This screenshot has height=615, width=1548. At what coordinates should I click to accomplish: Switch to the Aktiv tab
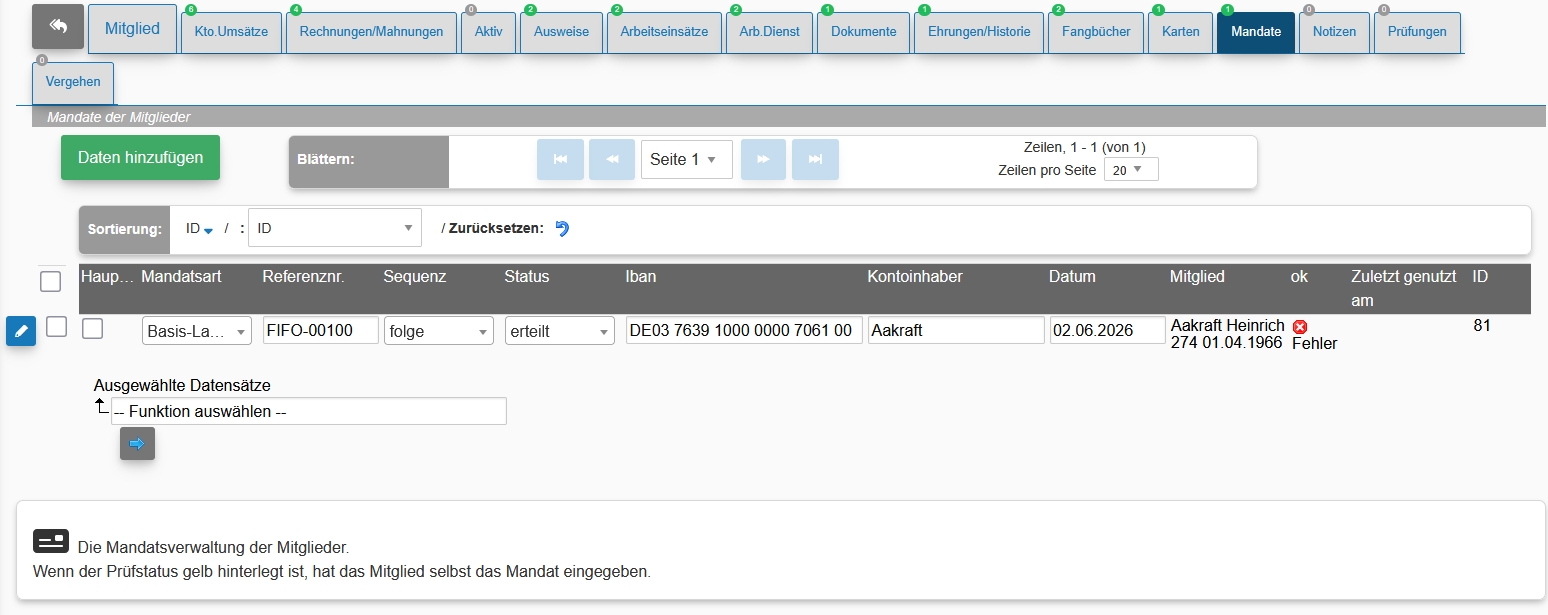tap(488, 31)
